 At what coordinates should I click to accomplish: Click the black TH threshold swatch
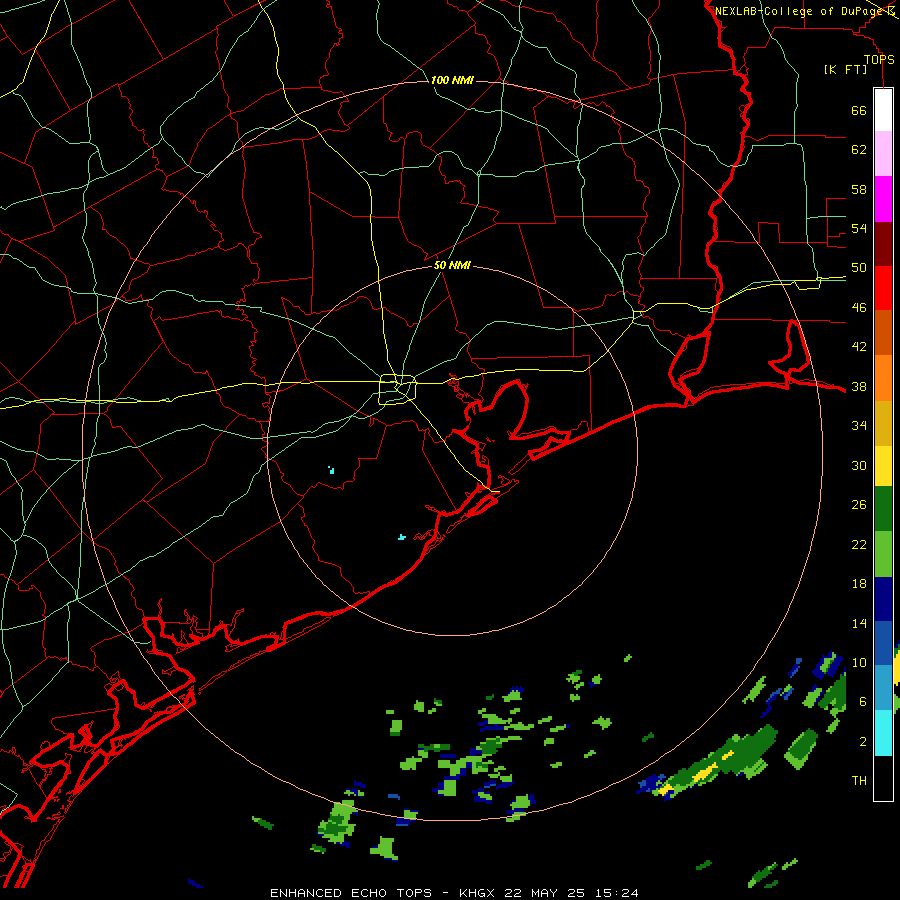[x=883, y=778]
